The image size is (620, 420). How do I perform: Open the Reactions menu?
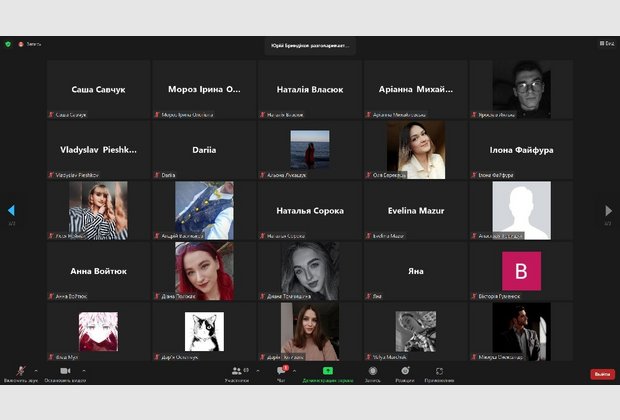(405, 371)
